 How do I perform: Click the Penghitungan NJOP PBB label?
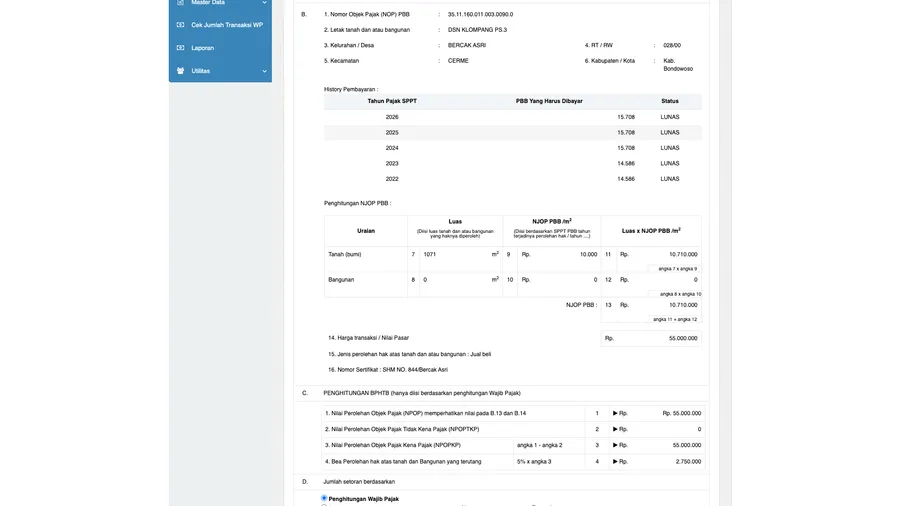point(358,203)
